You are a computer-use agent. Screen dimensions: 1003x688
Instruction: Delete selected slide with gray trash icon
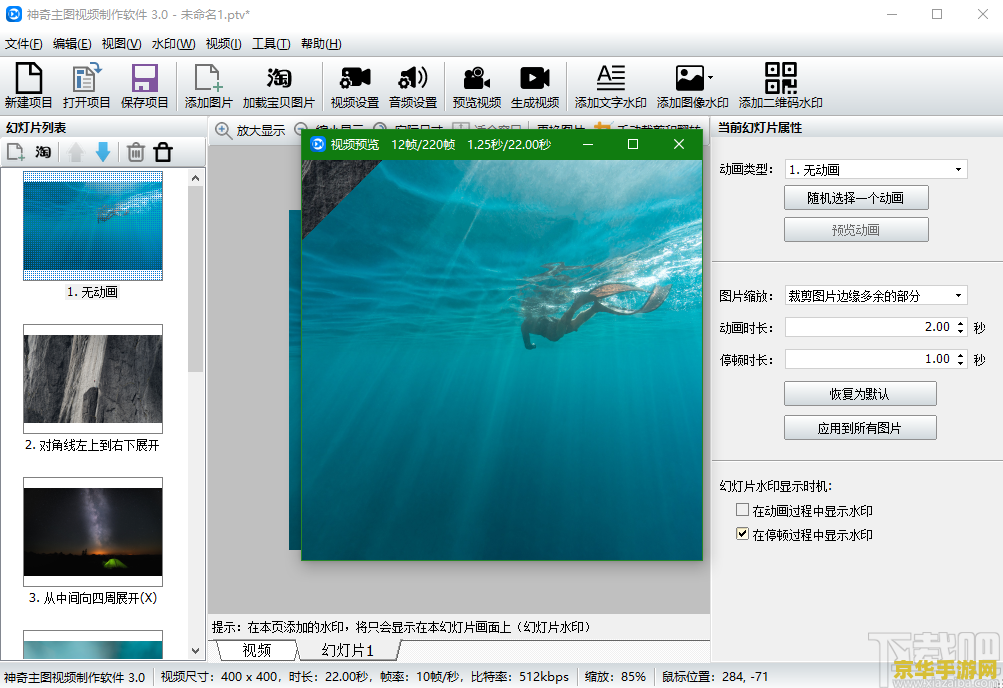(x=136, y=152)
